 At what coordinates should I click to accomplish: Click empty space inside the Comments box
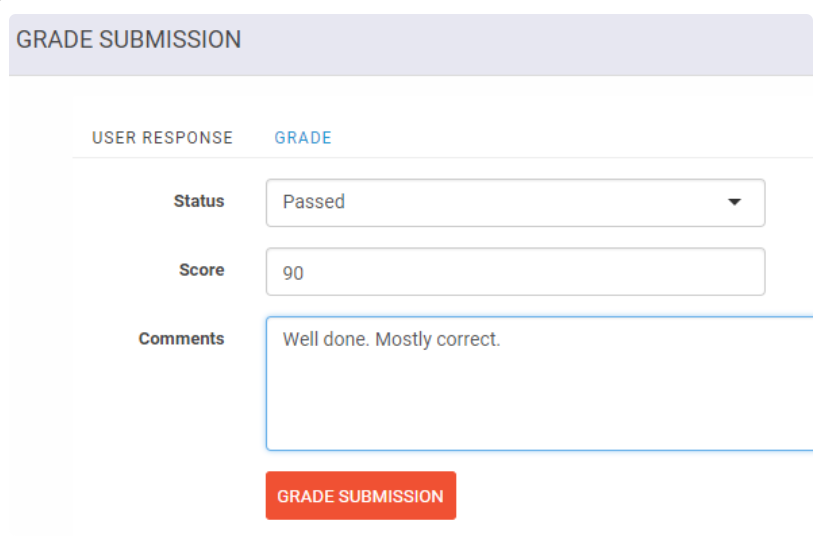click(x=539, y=408)
